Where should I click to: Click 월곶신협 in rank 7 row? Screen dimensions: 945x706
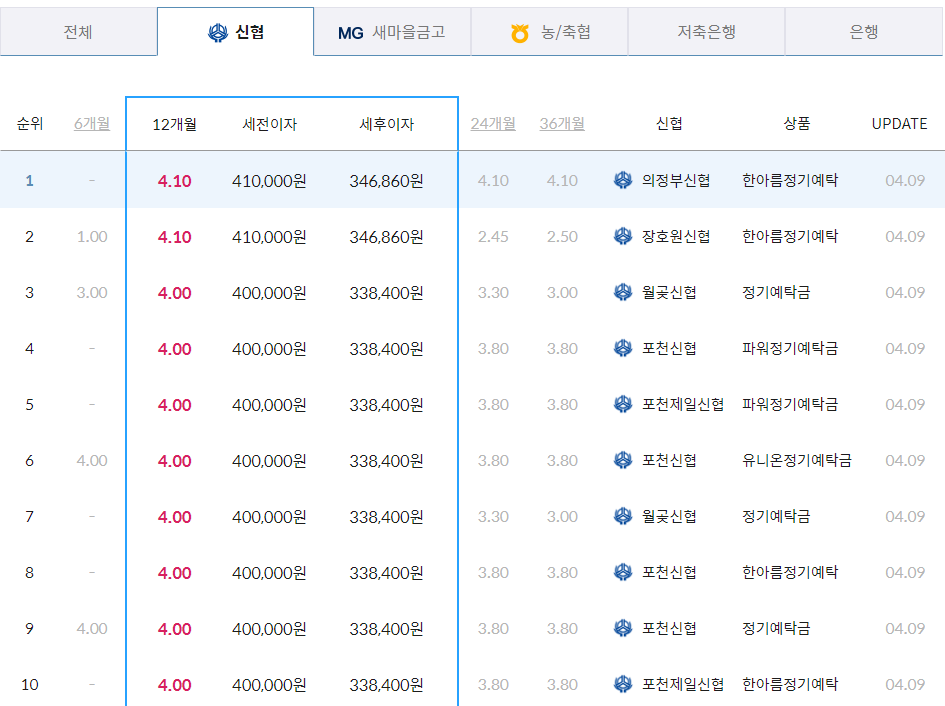tap(669, 517)
